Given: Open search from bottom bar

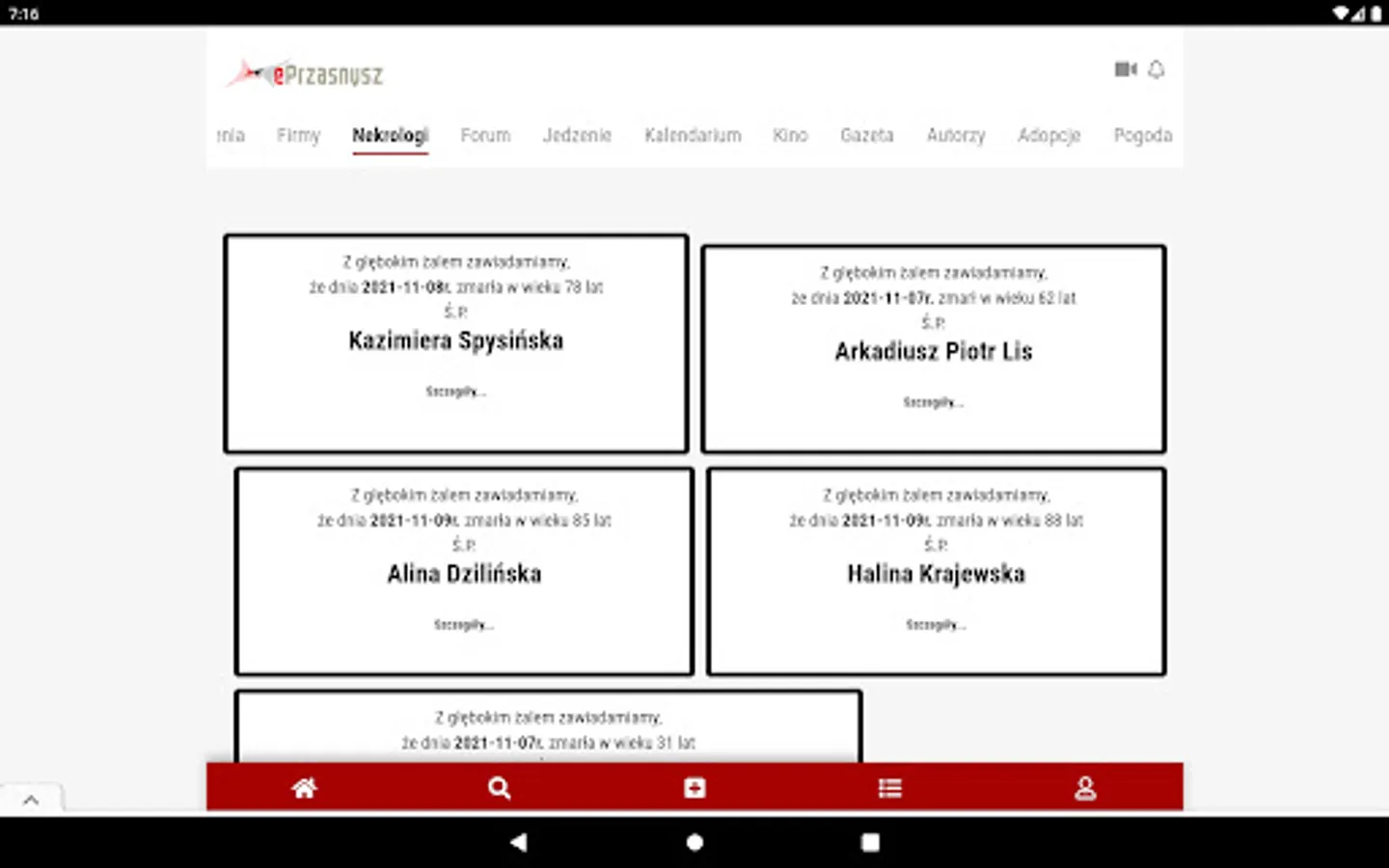Looking at the screenshot, I should tap(499, 788).
